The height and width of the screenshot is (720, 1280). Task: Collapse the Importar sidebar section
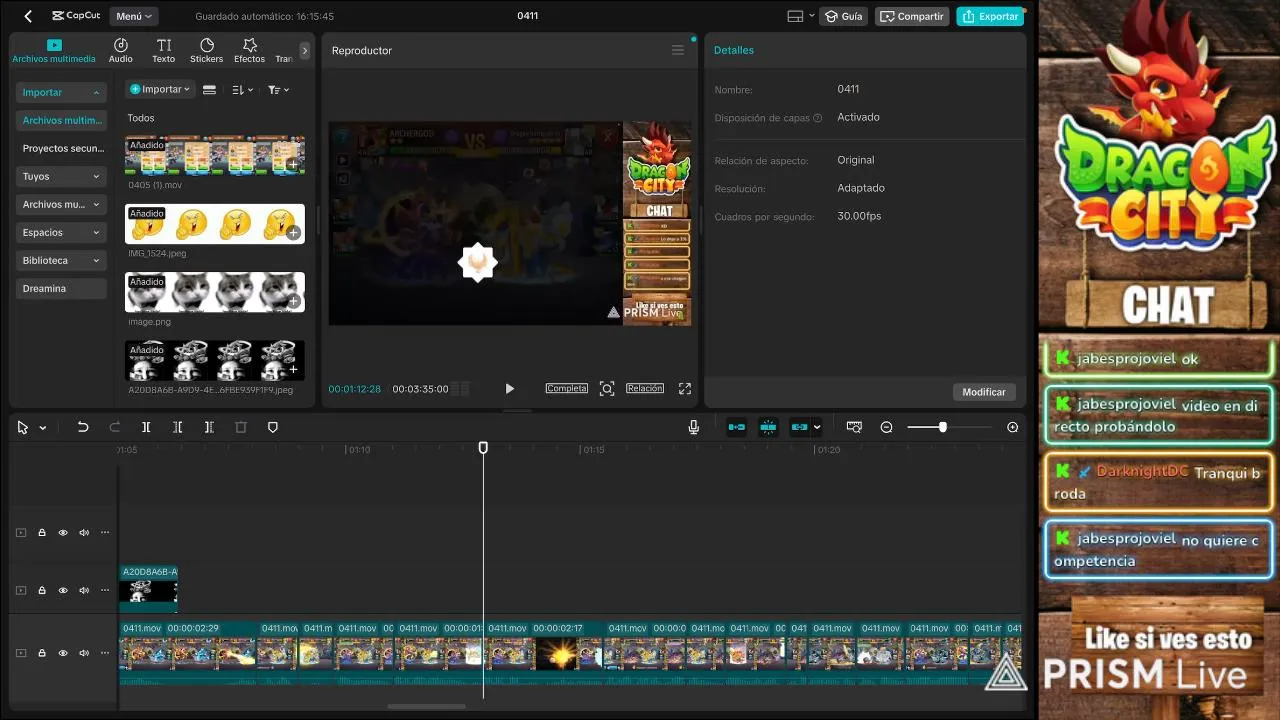[61, 92]
